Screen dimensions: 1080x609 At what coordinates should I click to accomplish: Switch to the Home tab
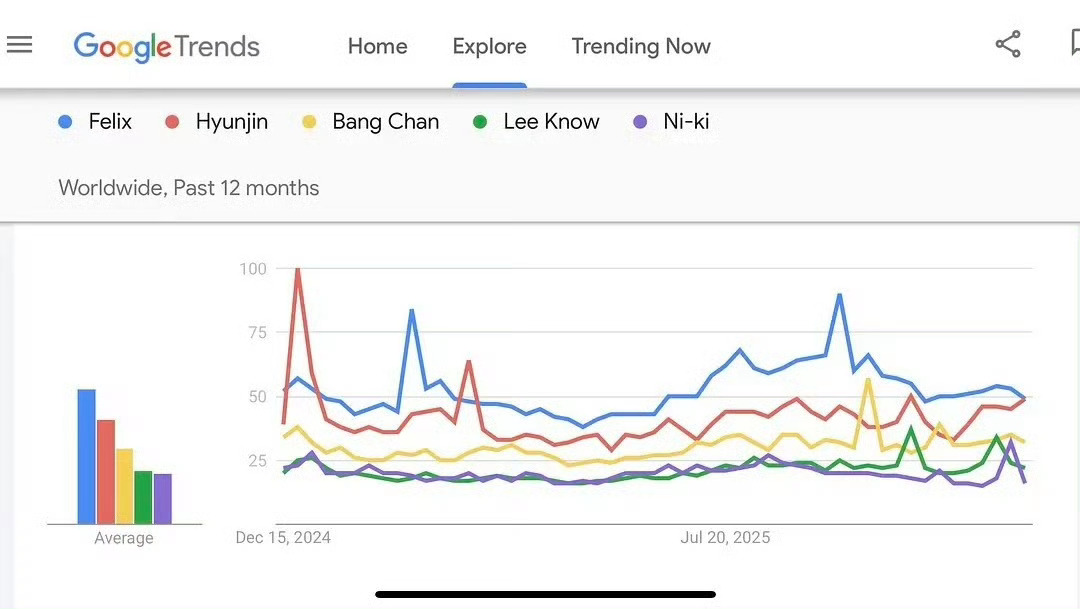pos(377,46)
